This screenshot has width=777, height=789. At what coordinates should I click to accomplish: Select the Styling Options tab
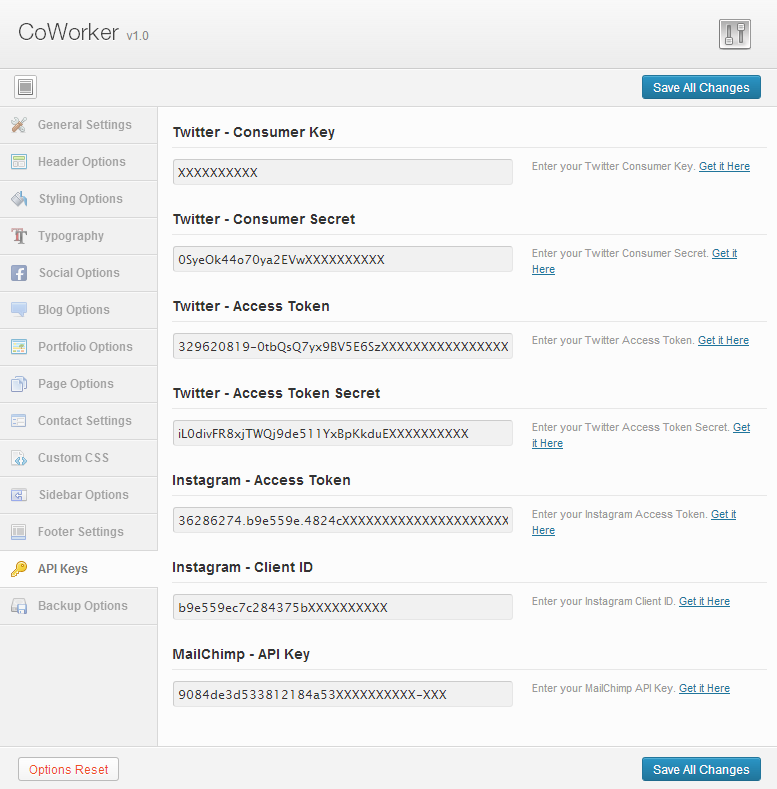coord(79,199)
